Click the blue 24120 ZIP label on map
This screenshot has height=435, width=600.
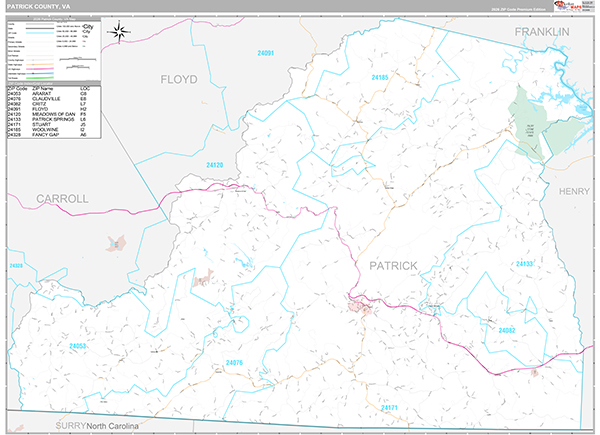pyautogui.click(x=214, y=165)
